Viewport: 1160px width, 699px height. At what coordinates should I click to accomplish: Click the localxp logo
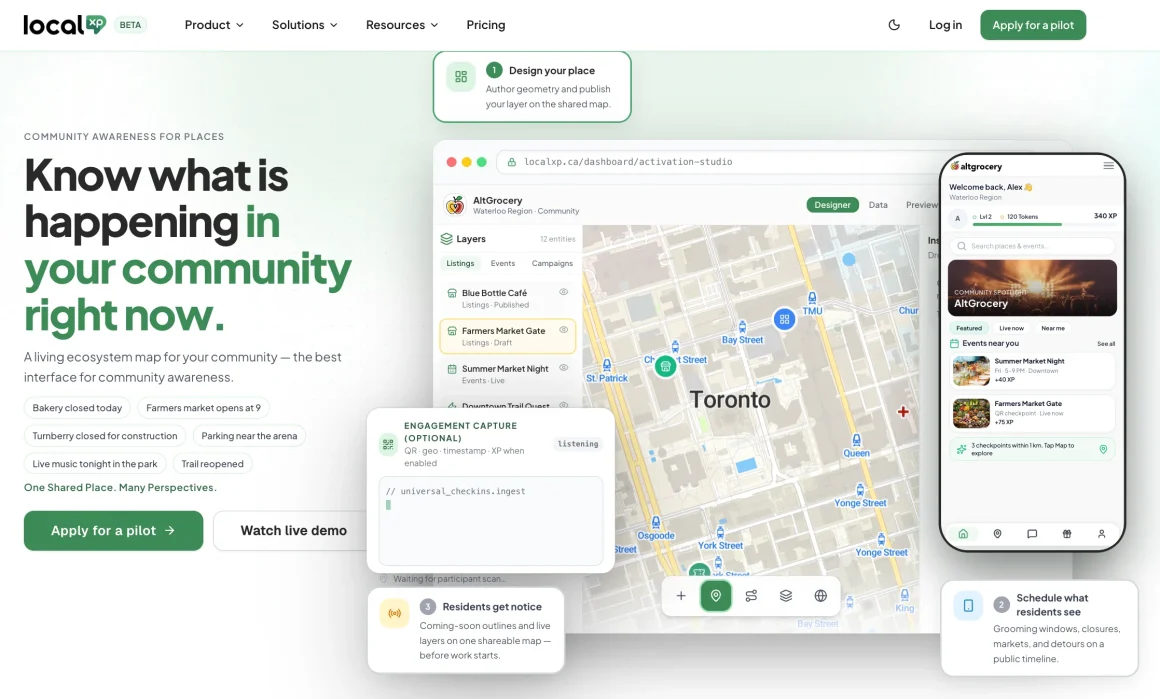(64, 24)
